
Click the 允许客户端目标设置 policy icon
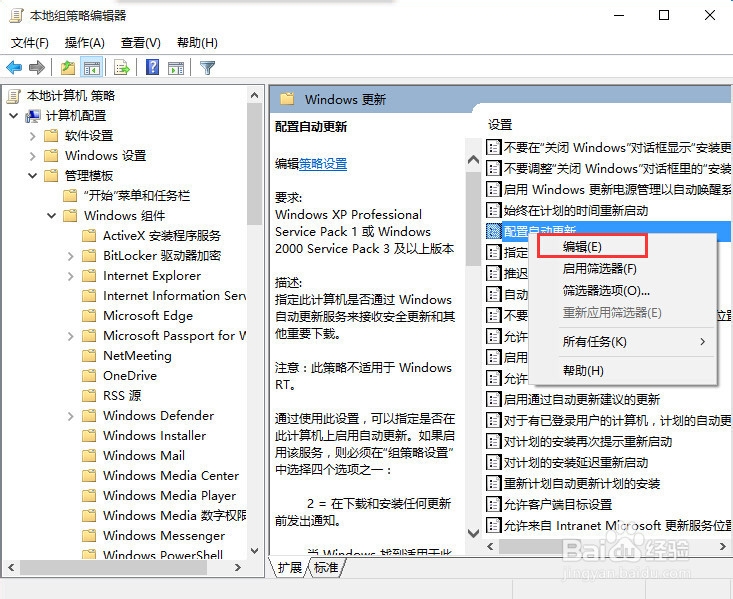point(493,505)
